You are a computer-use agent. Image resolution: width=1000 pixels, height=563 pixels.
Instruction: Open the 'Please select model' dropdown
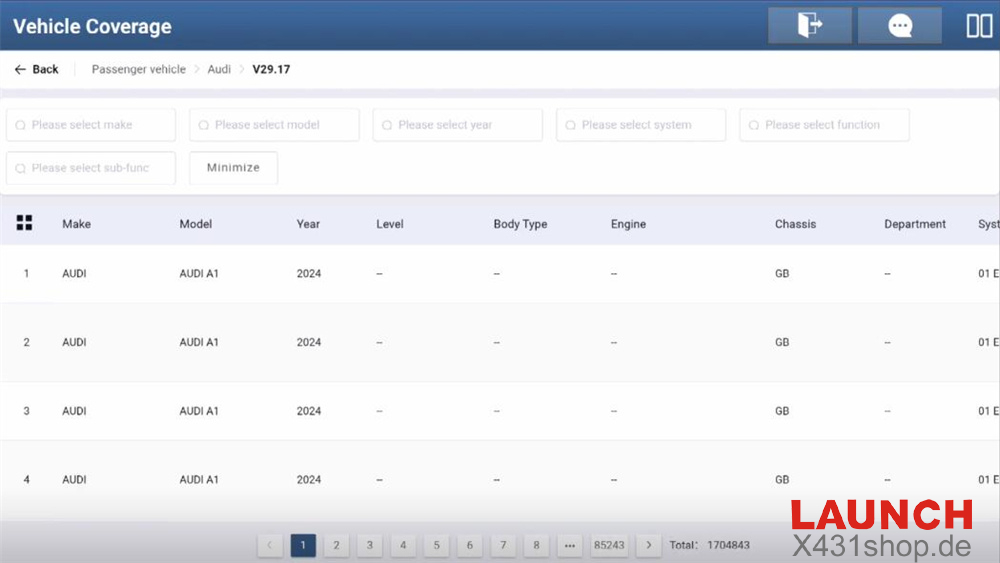click(274, 125)
